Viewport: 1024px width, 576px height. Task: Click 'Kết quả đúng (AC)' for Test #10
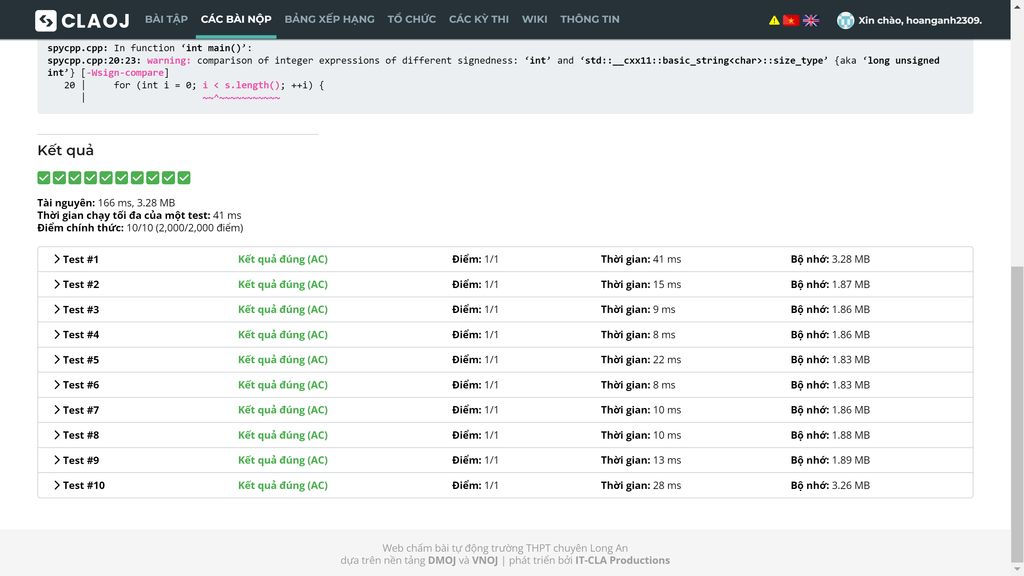click(x=283, y=485)
